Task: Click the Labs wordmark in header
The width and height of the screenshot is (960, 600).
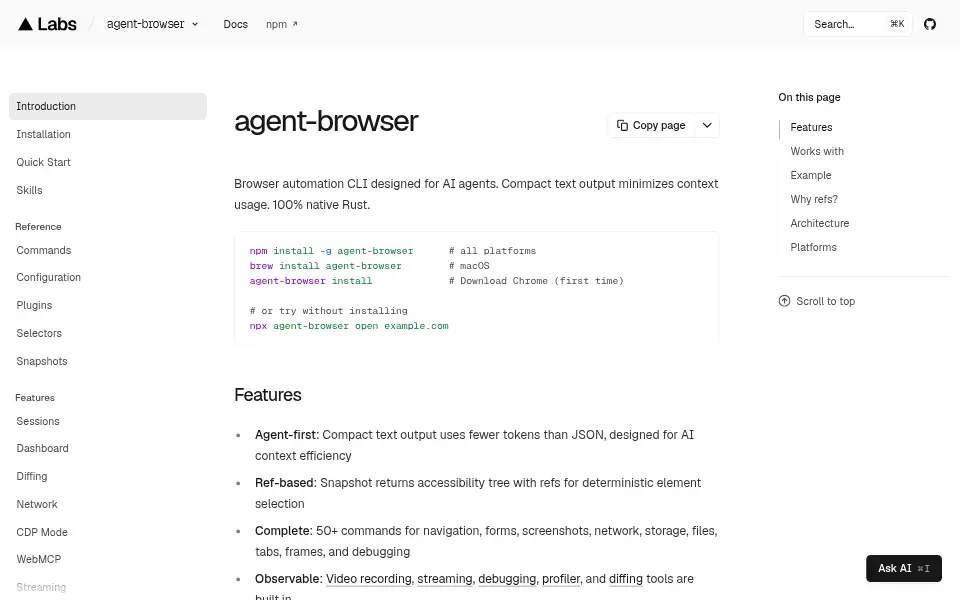Action: (x=57, y=24)
